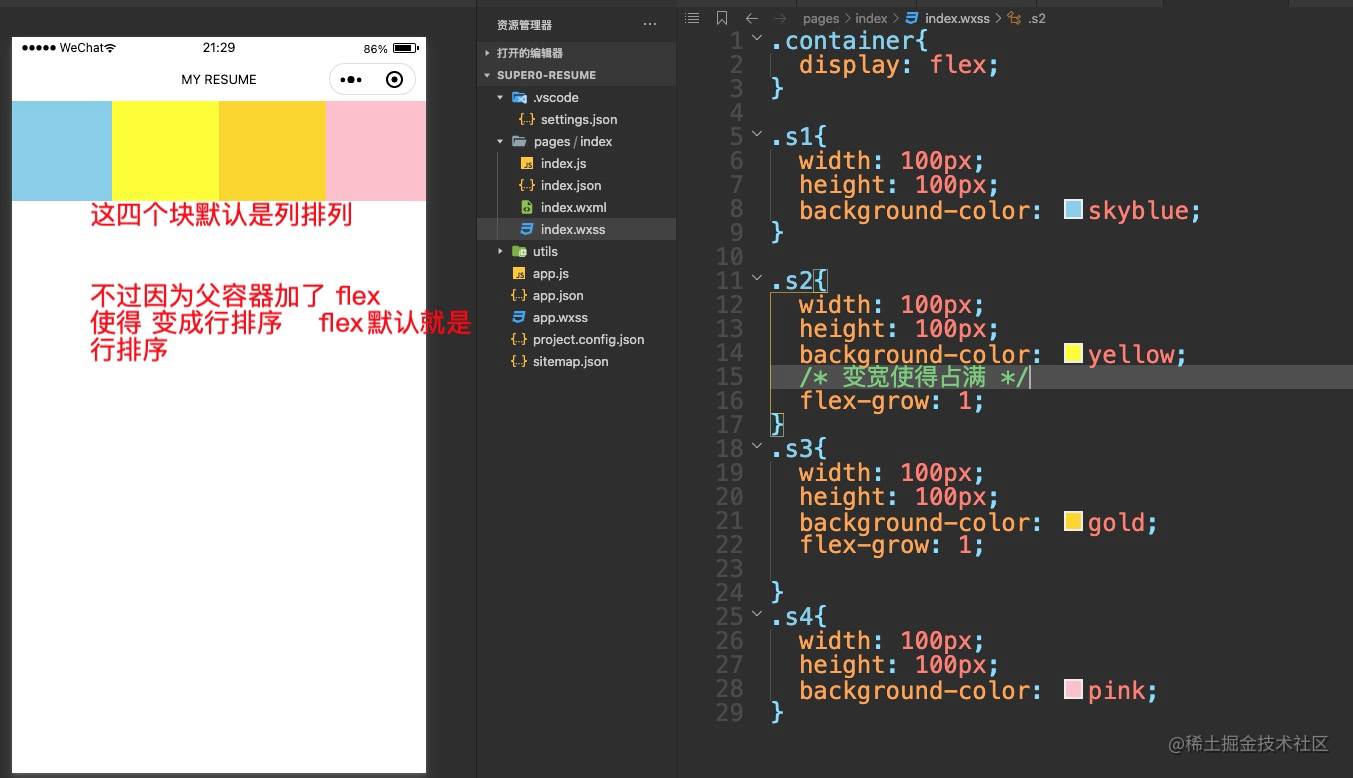Open app.js from the explorer
This screenshot has width=1353, height=778.
[550, 273]
